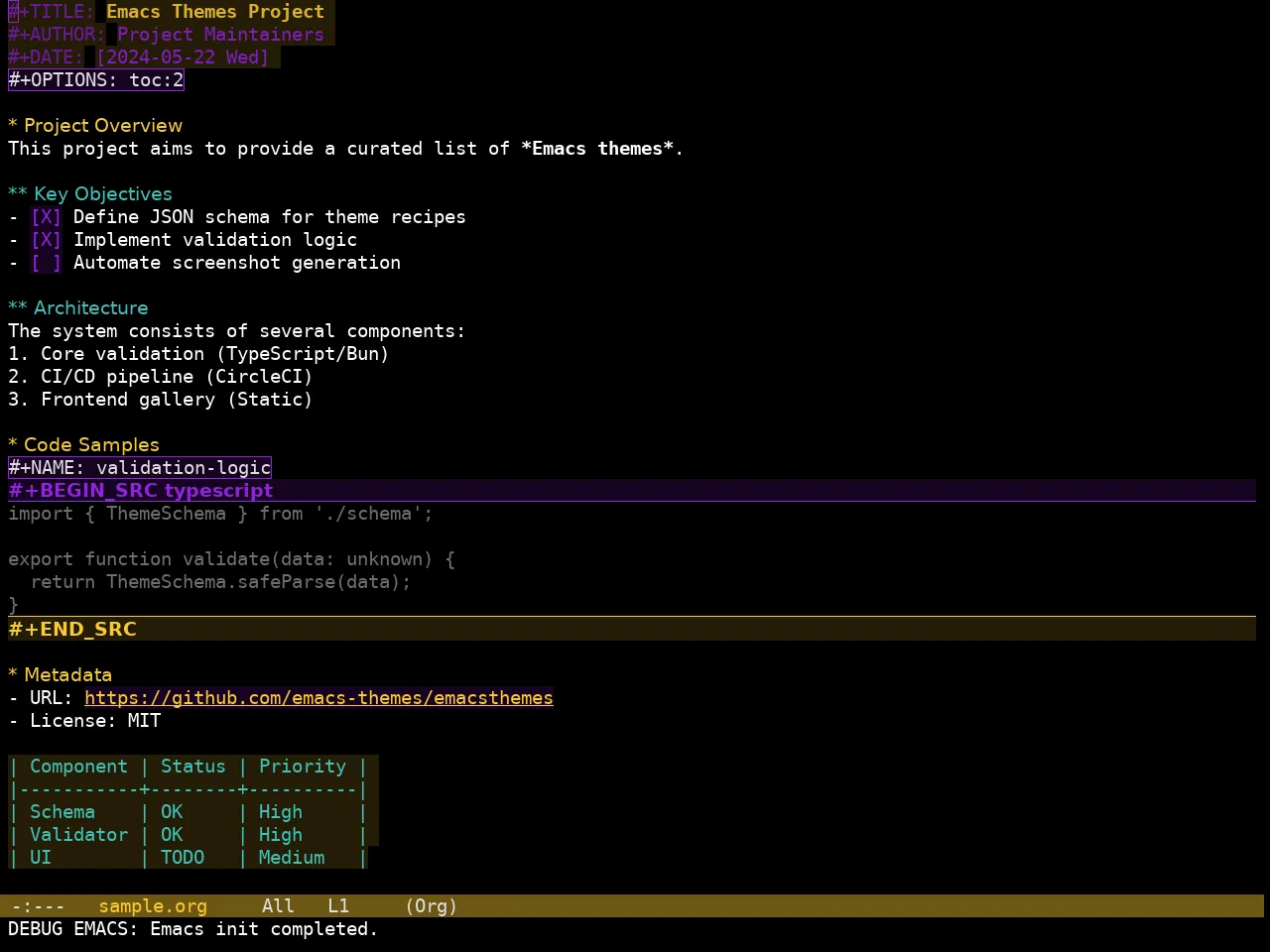Screen dimensions: 1270x952
Task: Click the Validator cell in the table
Action: pos(78,835)
